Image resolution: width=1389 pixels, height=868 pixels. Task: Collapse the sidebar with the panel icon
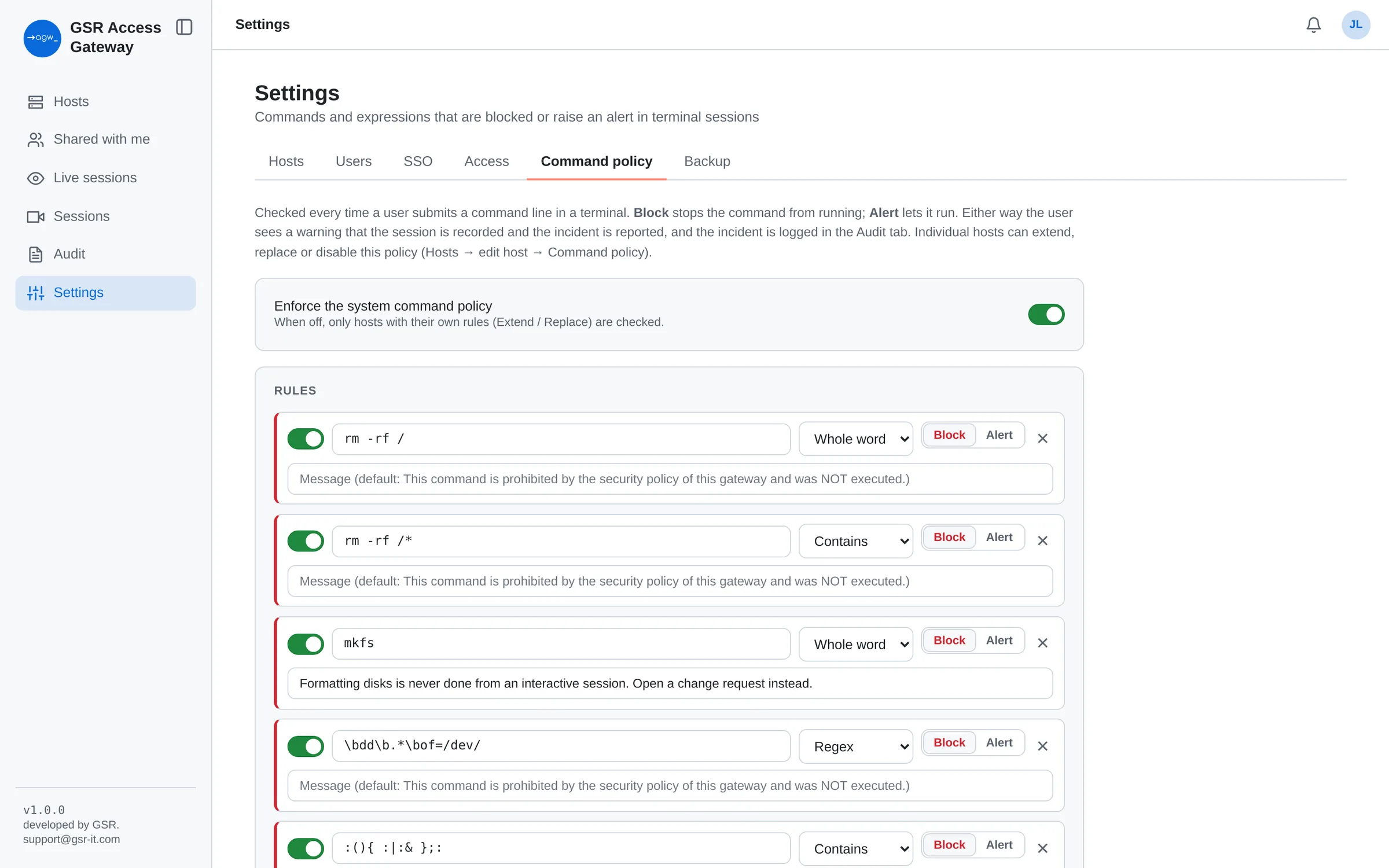click(184, 27)
